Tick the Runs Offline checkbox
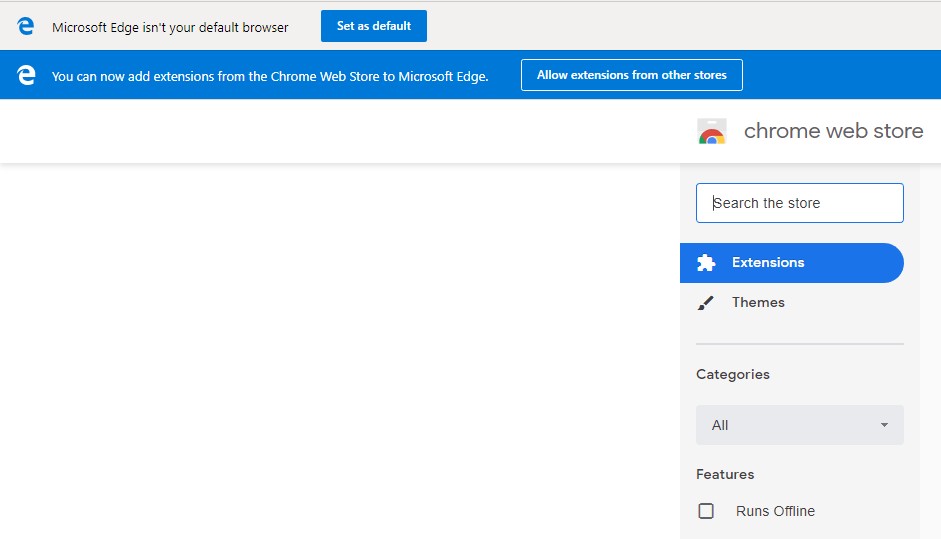 (706, 511)
